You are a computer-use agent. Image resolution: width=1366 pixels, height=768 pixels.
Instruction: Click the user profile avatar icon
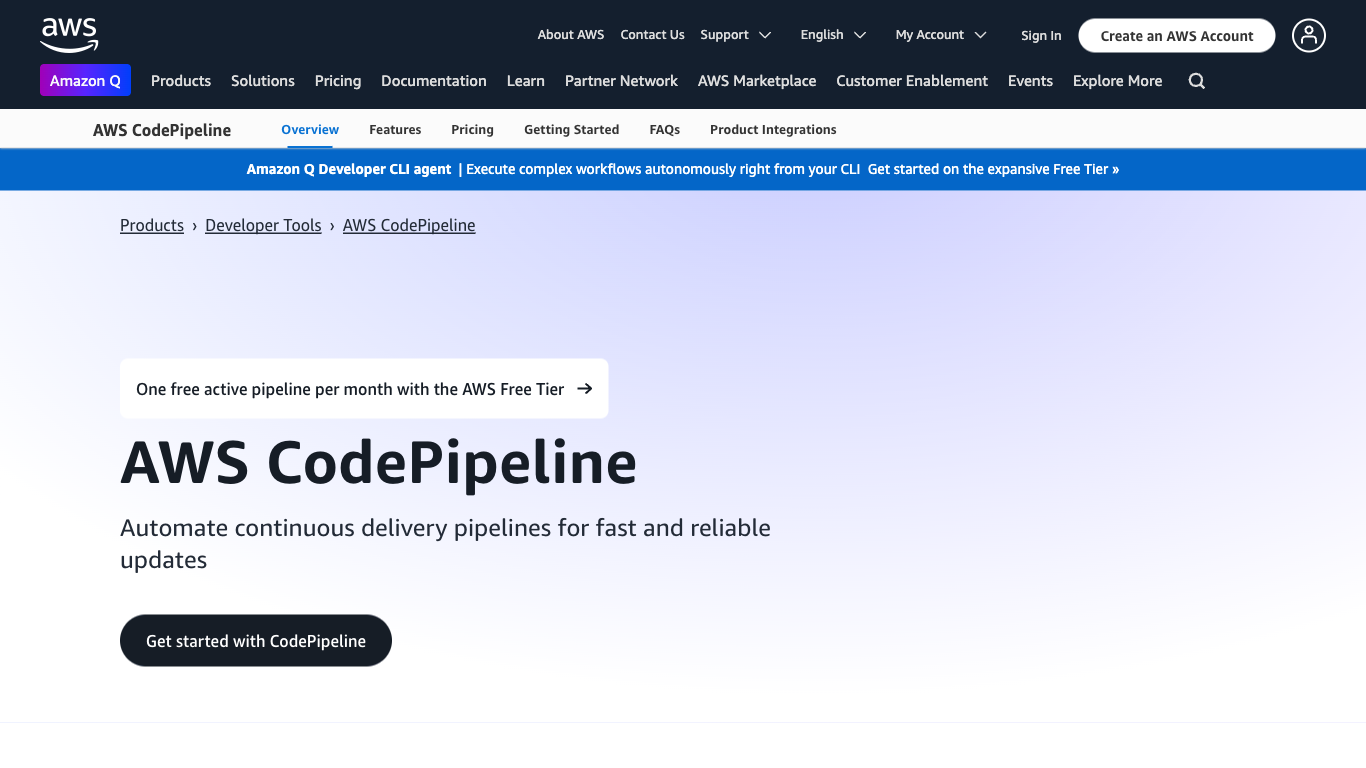[x=1308, y=36]
